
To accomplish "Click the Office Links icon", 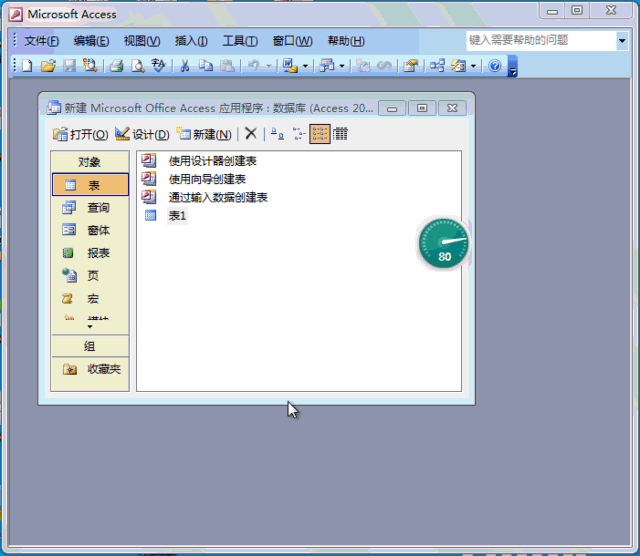I will tap(290, 66).
